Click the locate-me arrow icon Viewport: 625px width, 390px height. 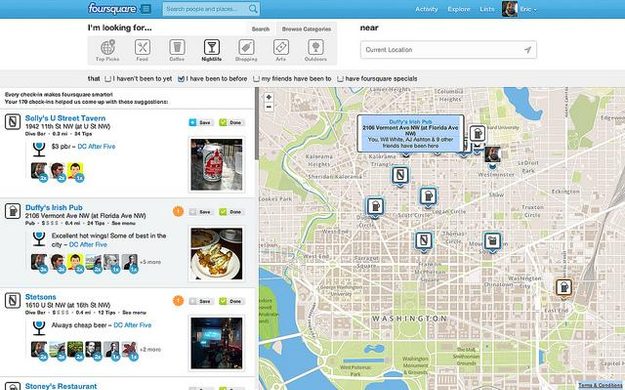tap(528, 50)
